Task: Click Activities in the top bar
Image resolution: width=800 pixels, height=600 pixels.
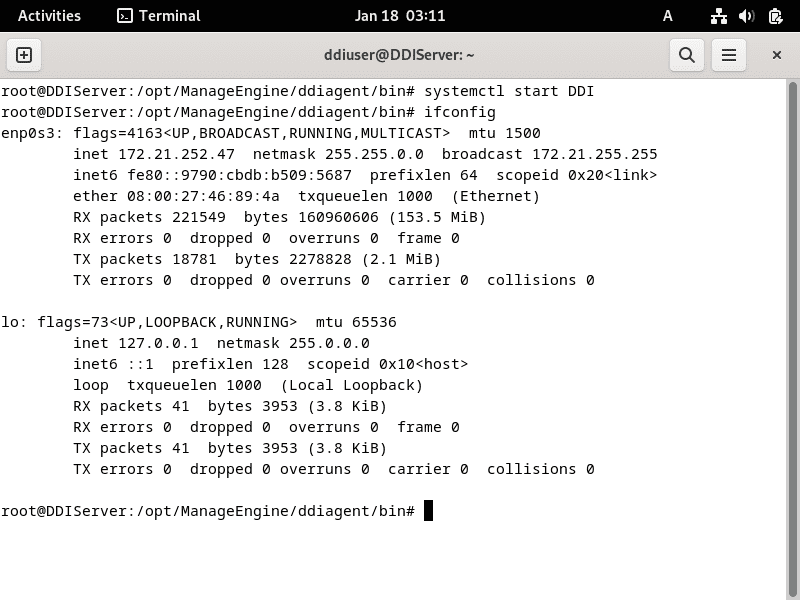Action: point(49,16)
